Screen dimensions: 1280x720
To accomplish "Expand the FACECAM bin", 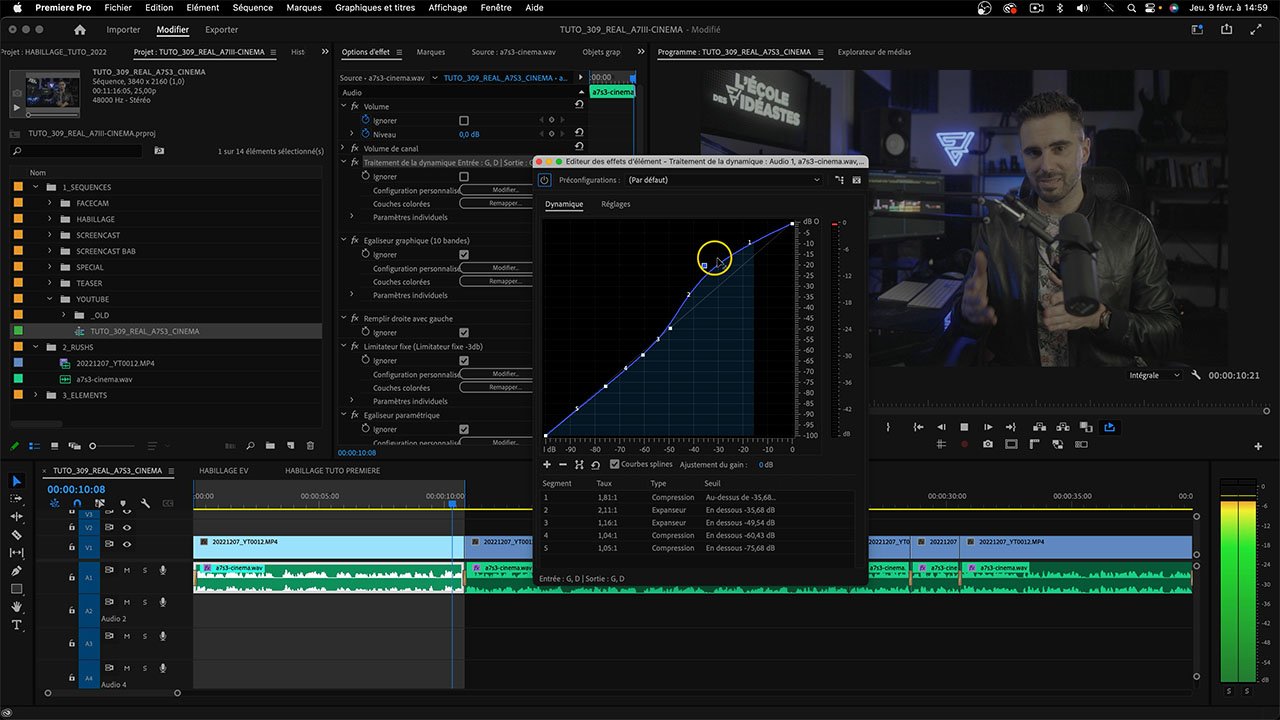I will tap(49, 203).
